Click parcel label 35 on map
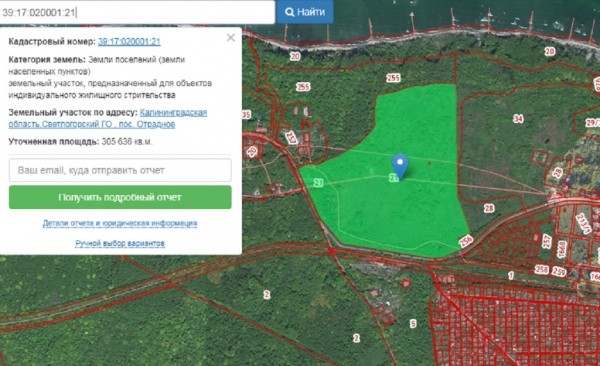Viewport: 600px width, 366px height. pyautogui.click(x=246, y=114)
